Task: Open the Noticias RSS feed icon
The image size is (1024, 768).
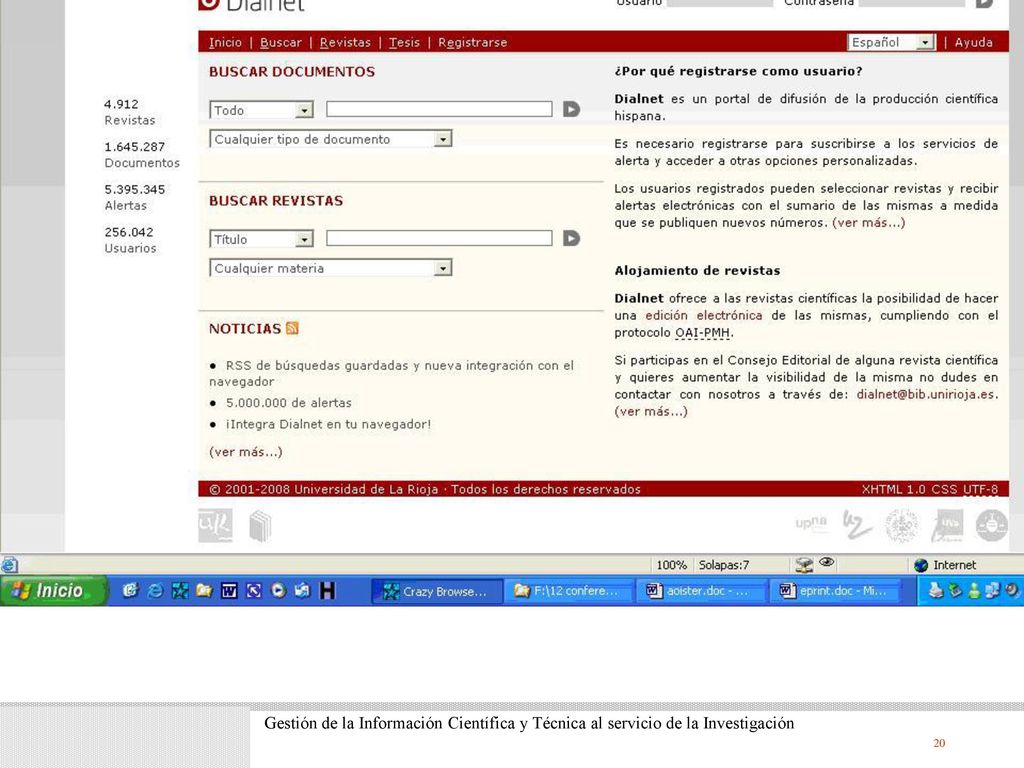Action: pyautogui.click(x=292, y=328)
